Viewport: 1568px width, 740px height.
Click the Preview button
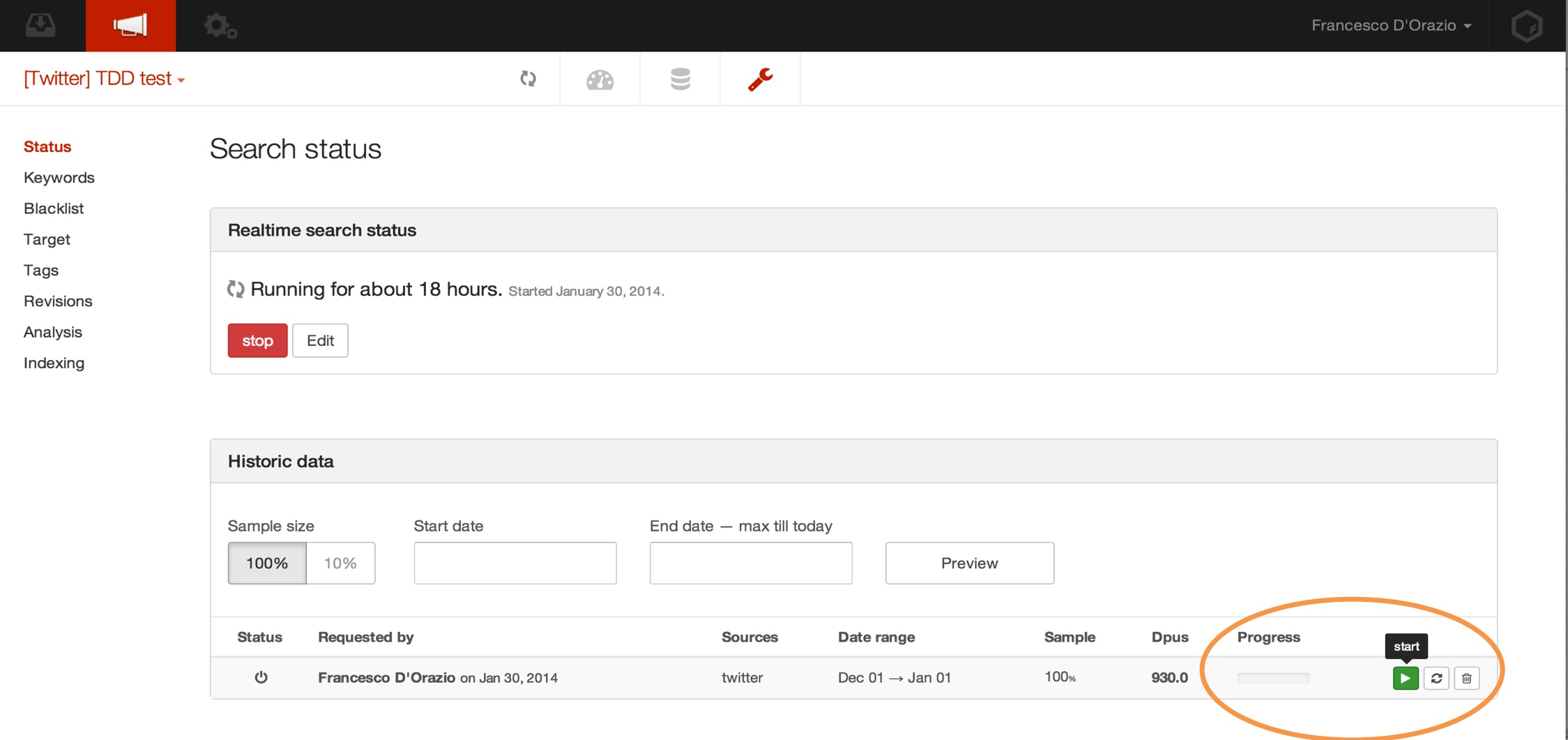[x=969, y=563]
